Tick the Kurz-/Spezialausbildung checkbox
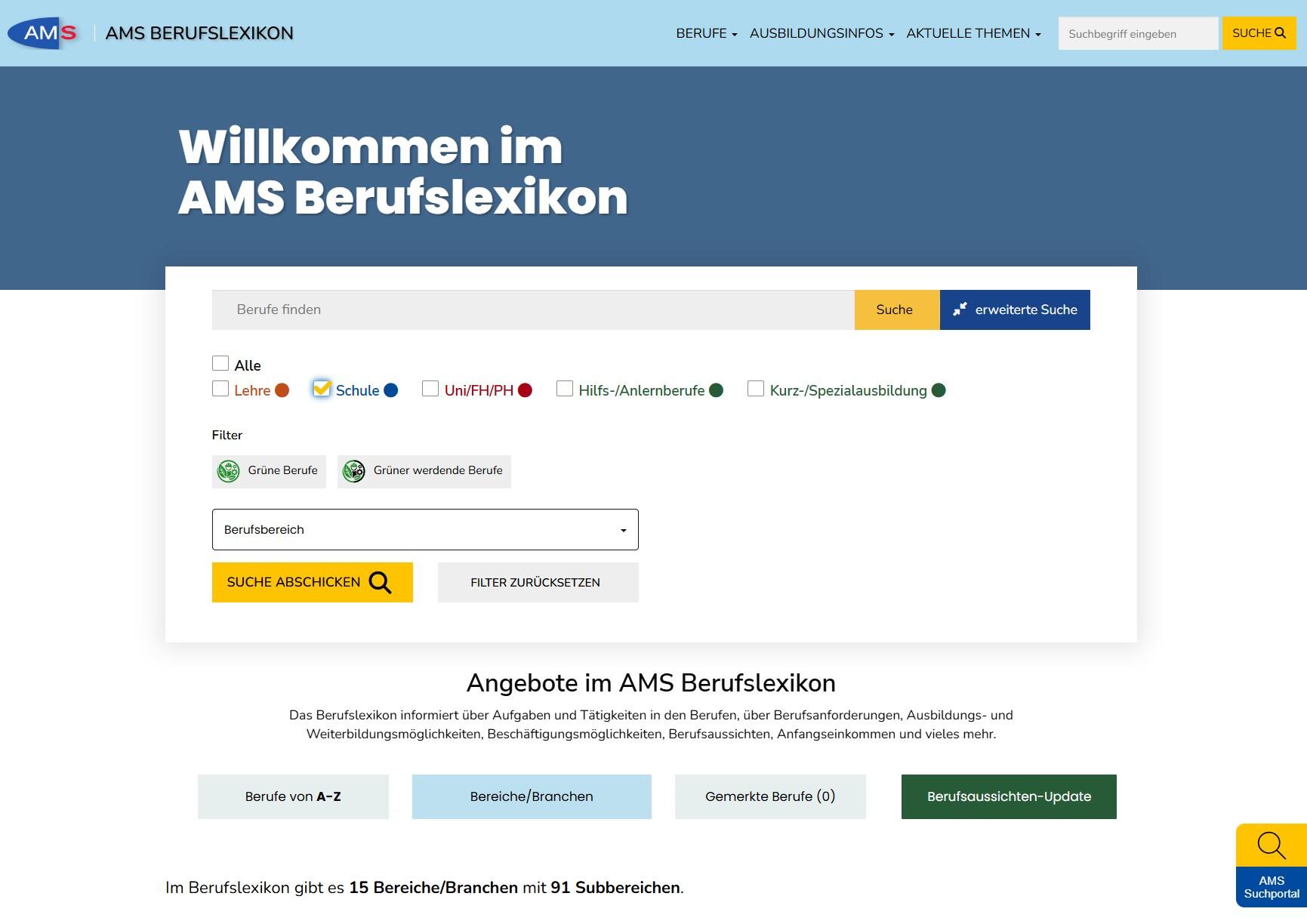The width and height of the screenshot is (1307, 924). (x=755, y=388)
